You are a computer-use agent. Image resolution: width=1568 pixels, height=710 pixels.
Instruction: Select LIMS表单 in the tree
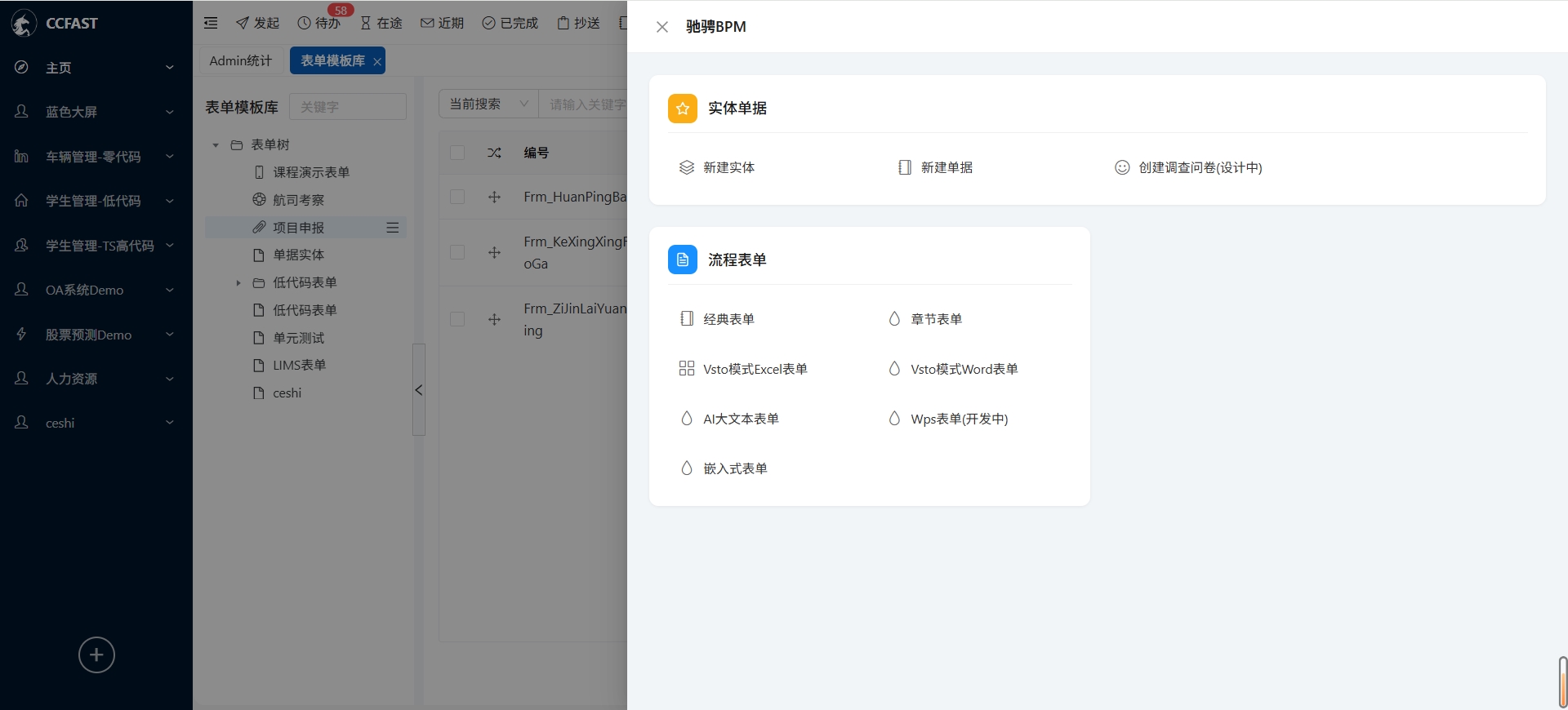coord(299,365)
